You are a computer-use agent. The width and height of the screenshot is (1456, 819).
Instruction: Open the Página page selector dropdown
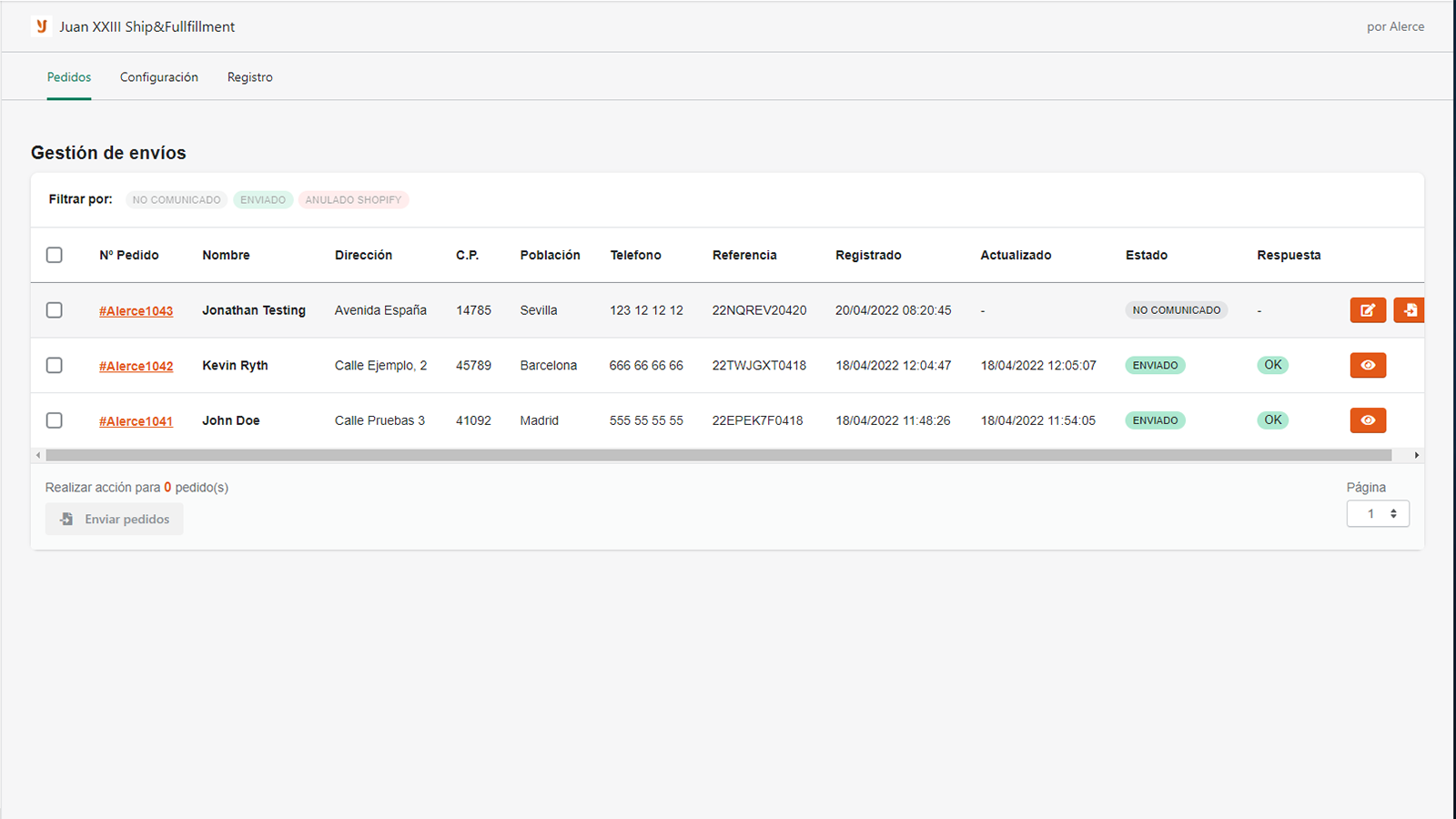coord(1378,514)
